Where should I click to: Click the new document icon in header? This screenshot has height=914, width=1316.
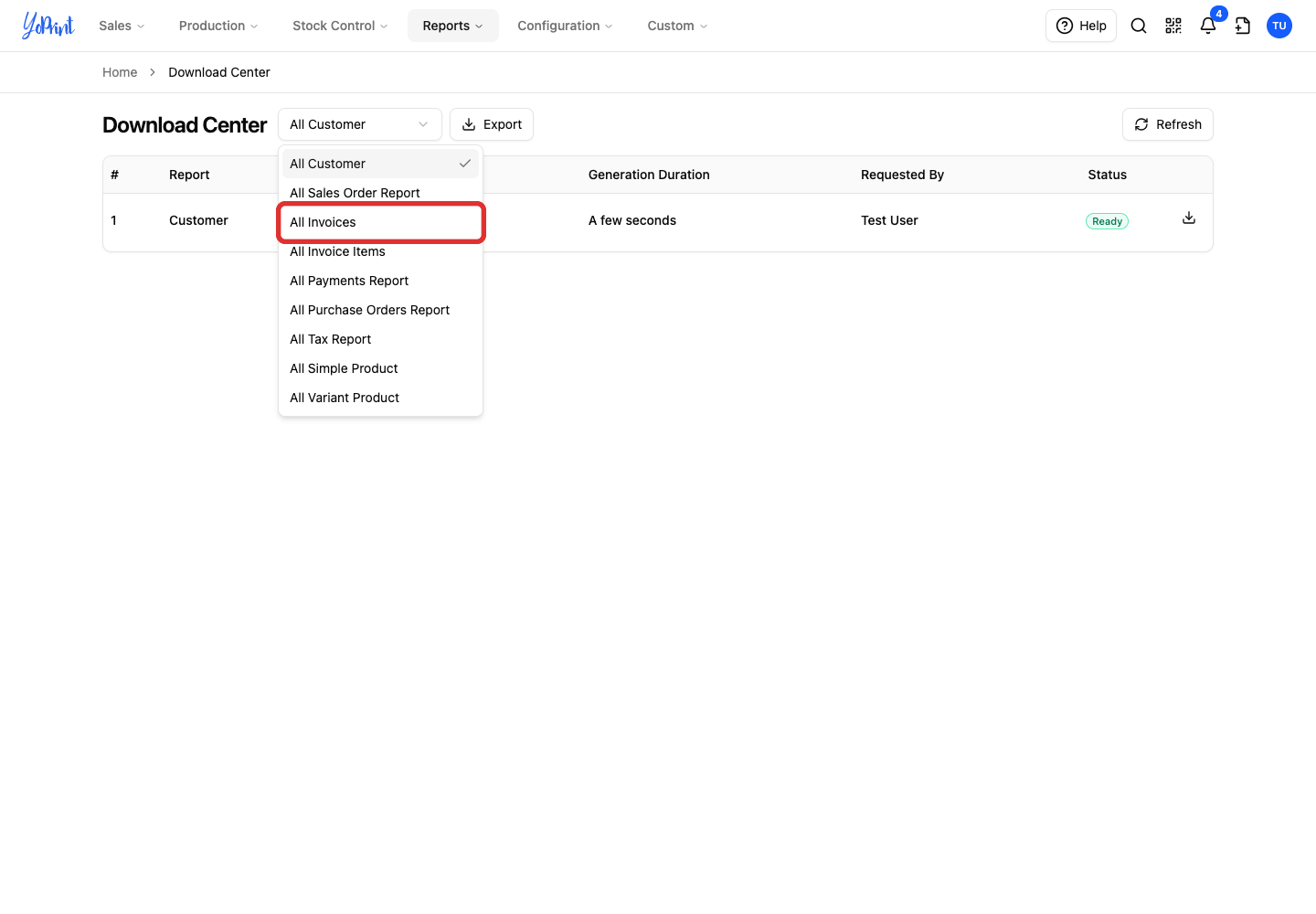(x=1243, y=26)
